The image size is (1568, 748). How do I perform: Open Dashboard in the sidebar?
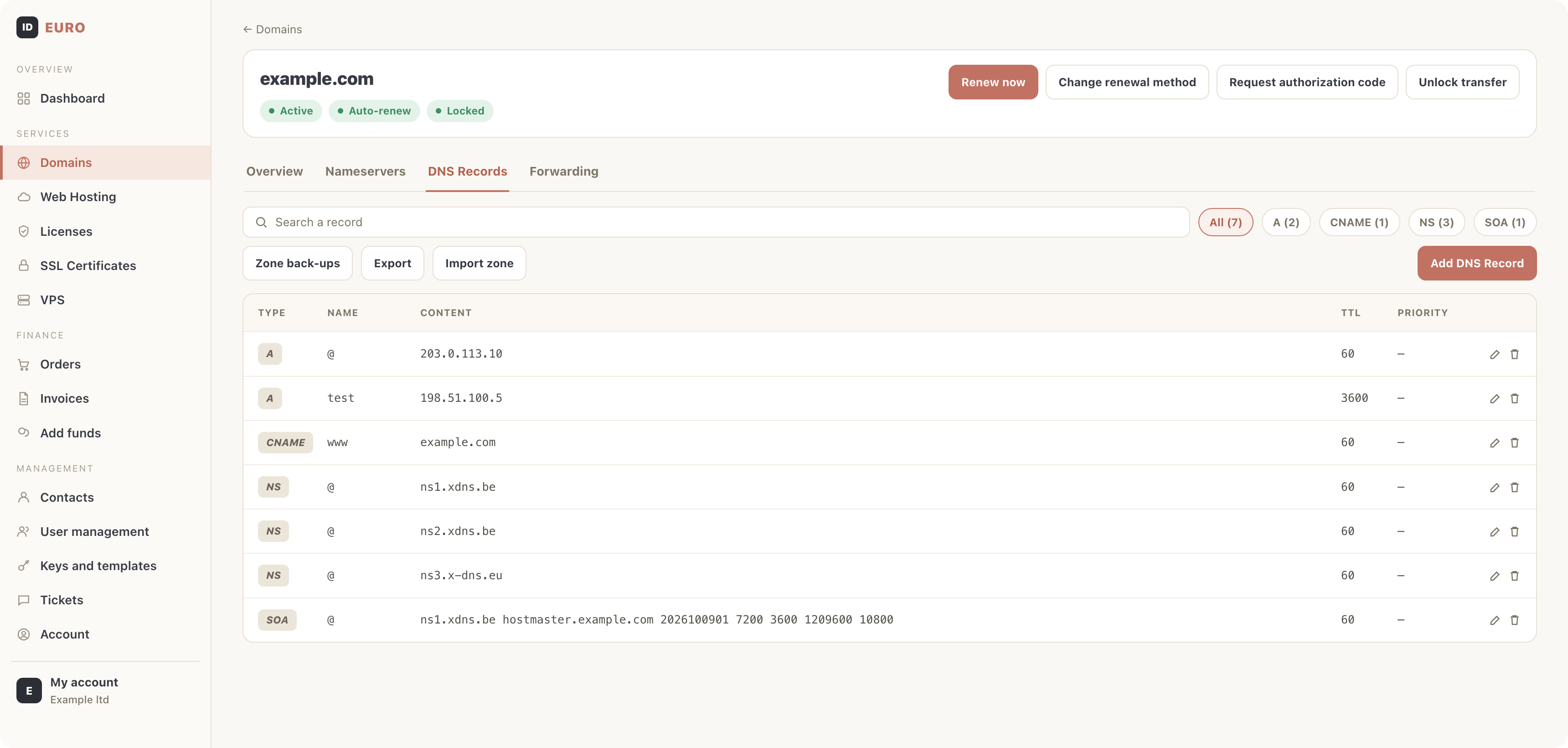pyautogui.click(x=105, y=99)
